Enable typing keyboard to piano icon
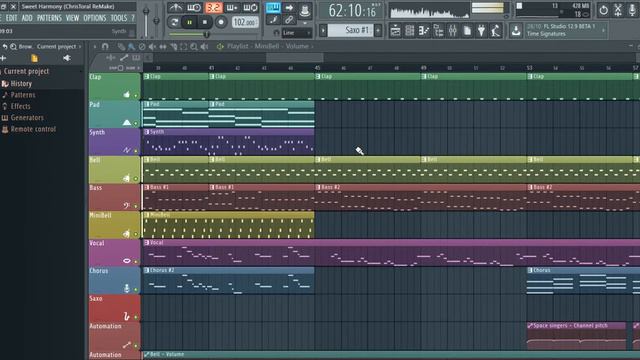 273,7
